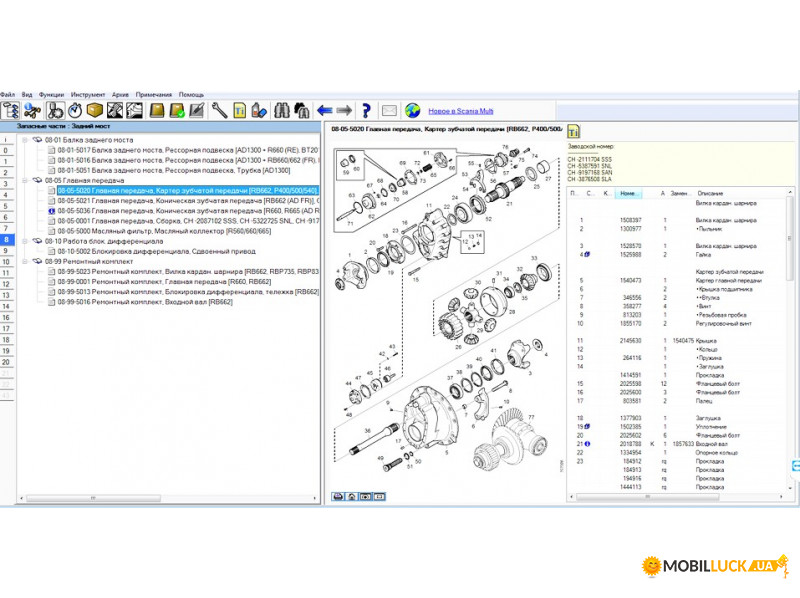Open the Функции menu
The height and width of the screenshot is (598, 800).
(x=51, y=94)
